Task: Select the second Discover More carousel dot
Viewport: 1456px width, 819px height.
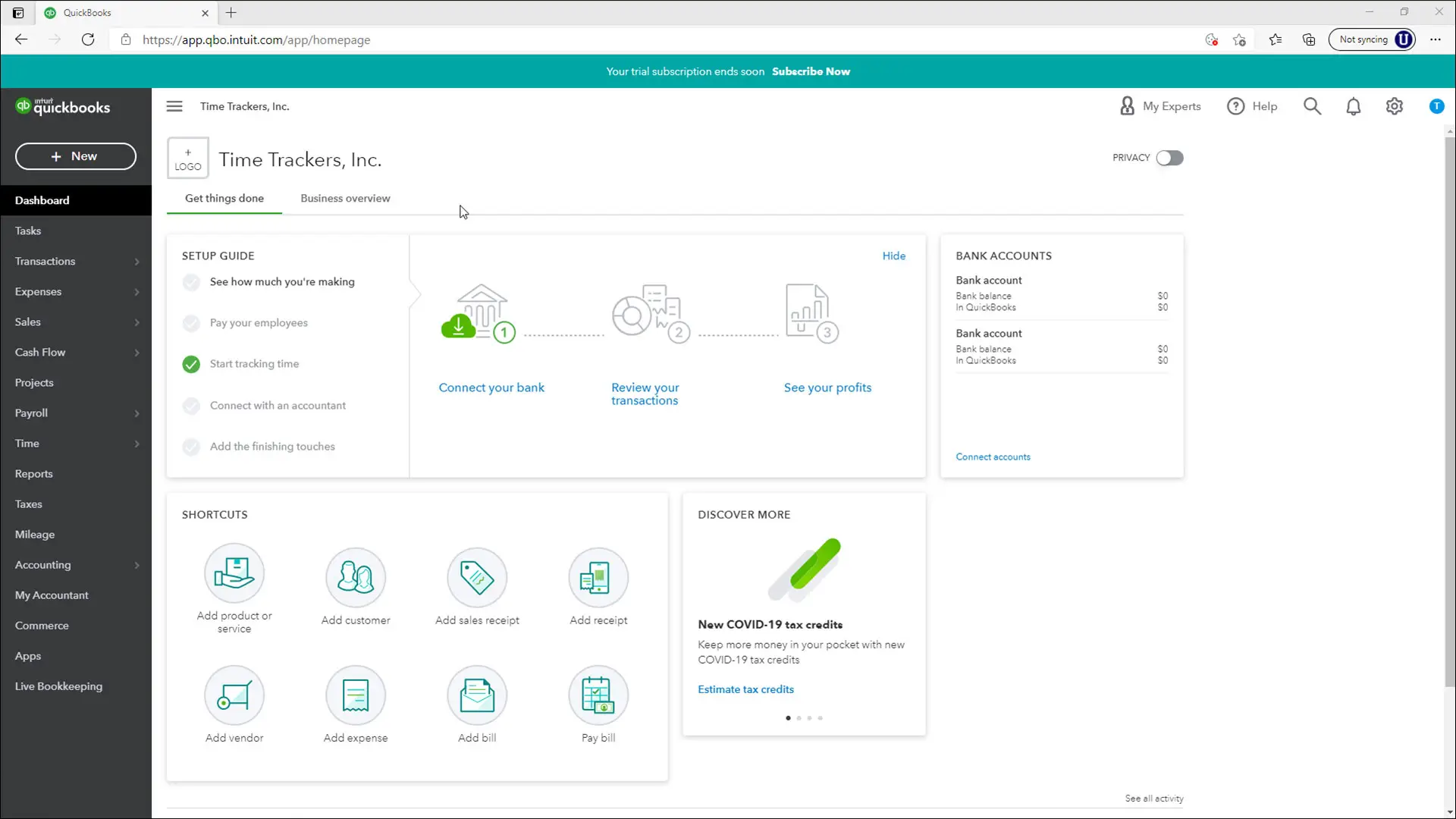Action: pos(799,718)
